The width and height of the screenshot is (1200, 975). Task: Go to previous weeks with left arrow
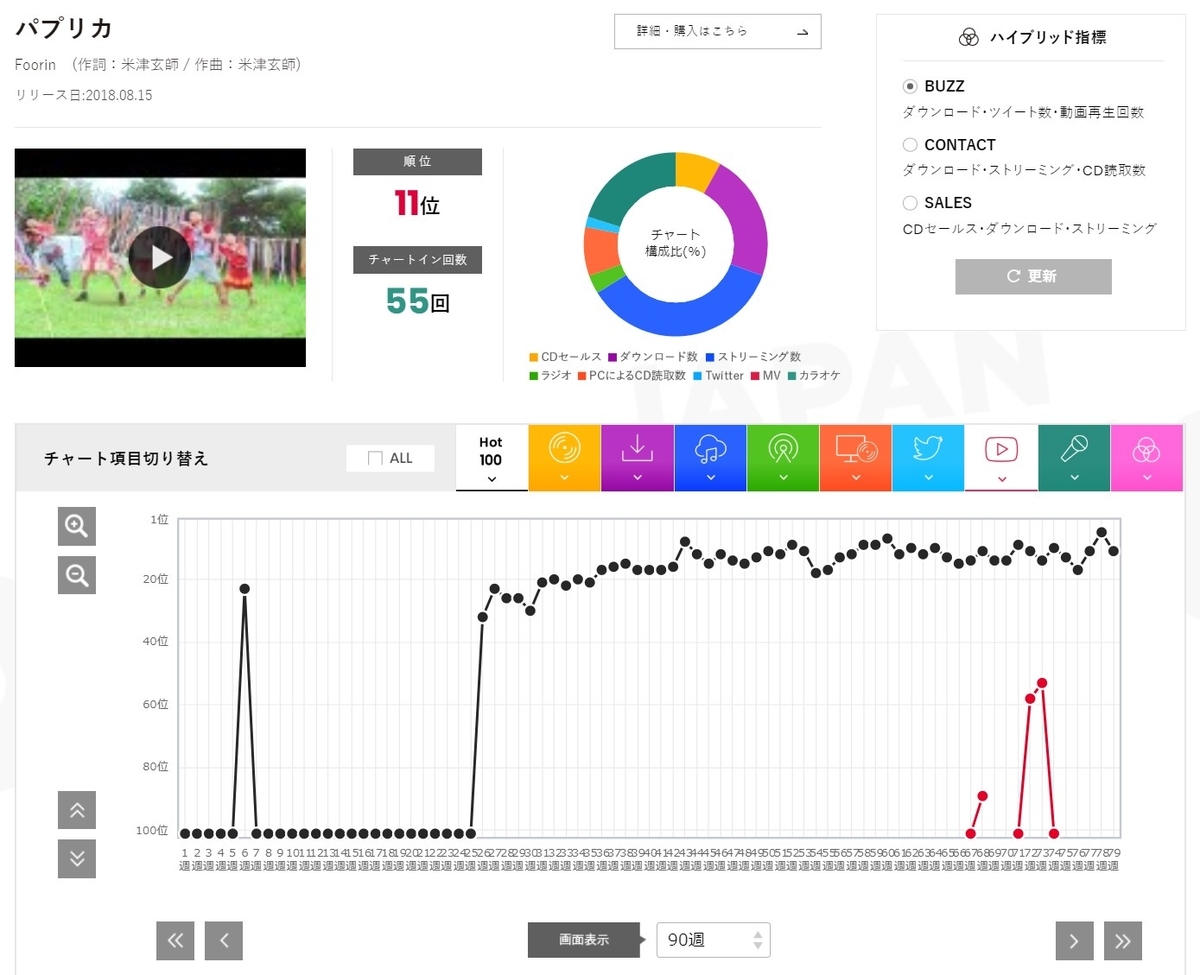[x=224, y=940]
